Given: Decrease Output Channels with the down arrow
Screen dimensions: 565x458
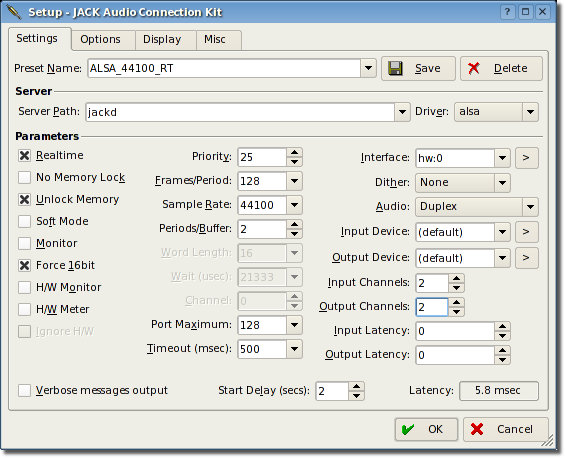Looking at the screenshot, I should [x=457, y=312].
